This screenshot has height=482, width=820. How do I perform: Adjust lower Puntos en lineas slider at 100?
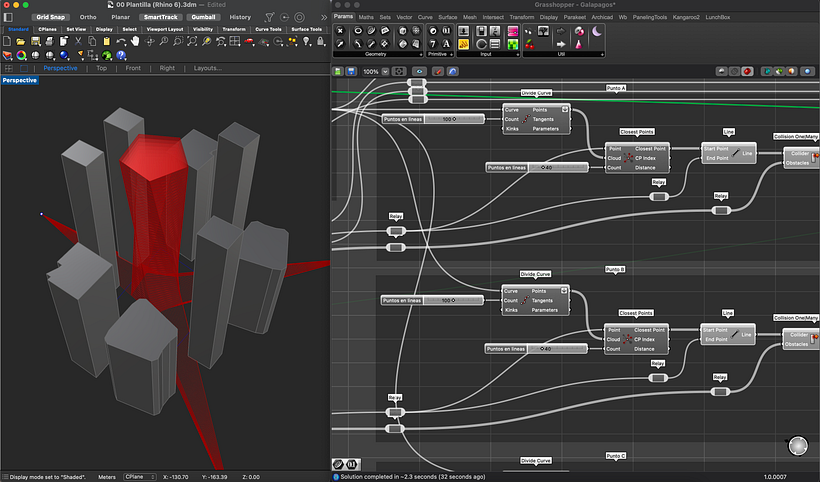tap(431, 301)
